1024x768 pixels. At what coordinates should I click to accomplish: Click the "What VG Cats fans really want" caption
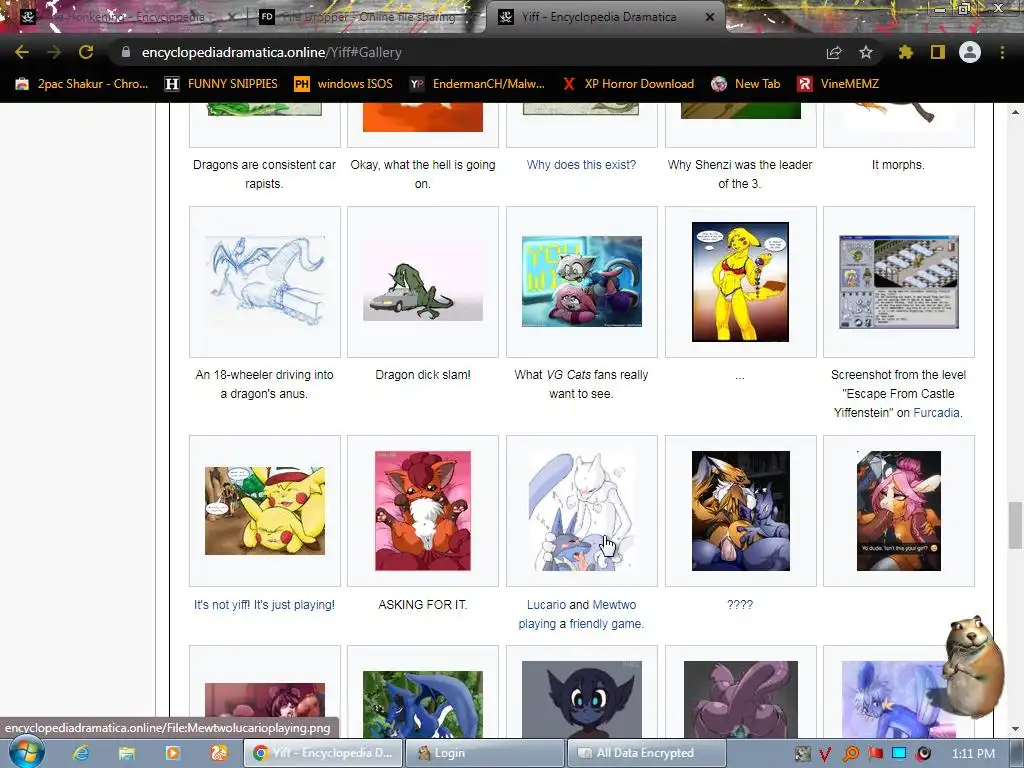(581, 384)
